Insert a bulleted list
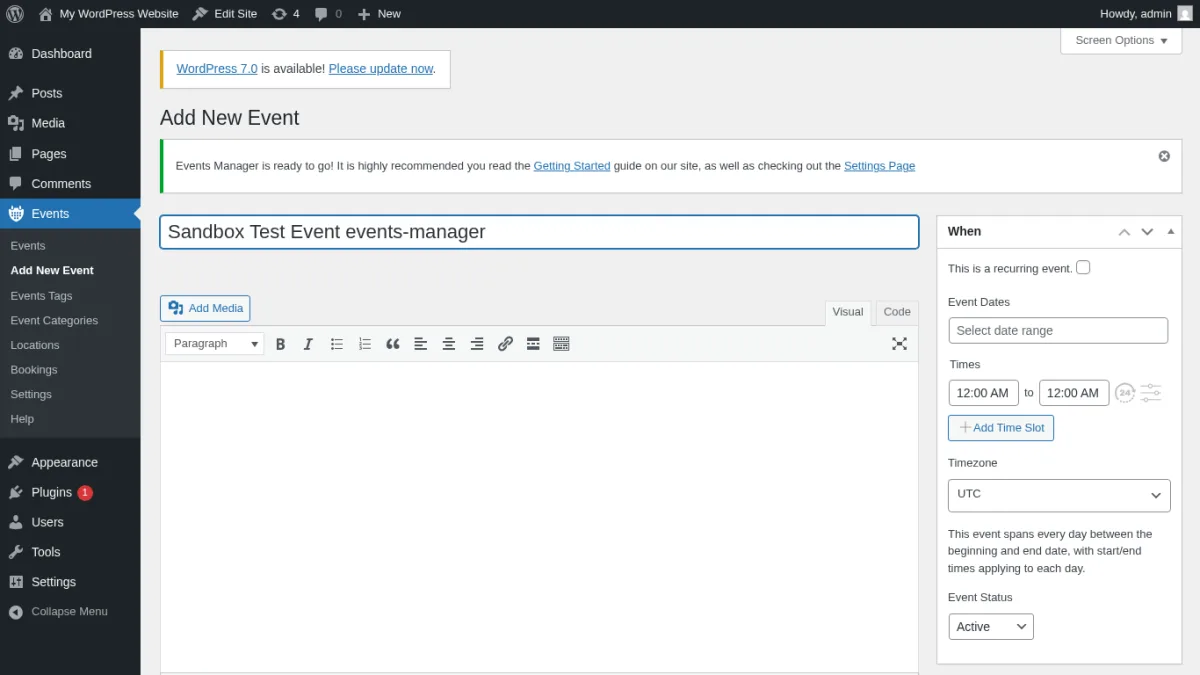Screen dimensions: 1200x675 [337, 344]
